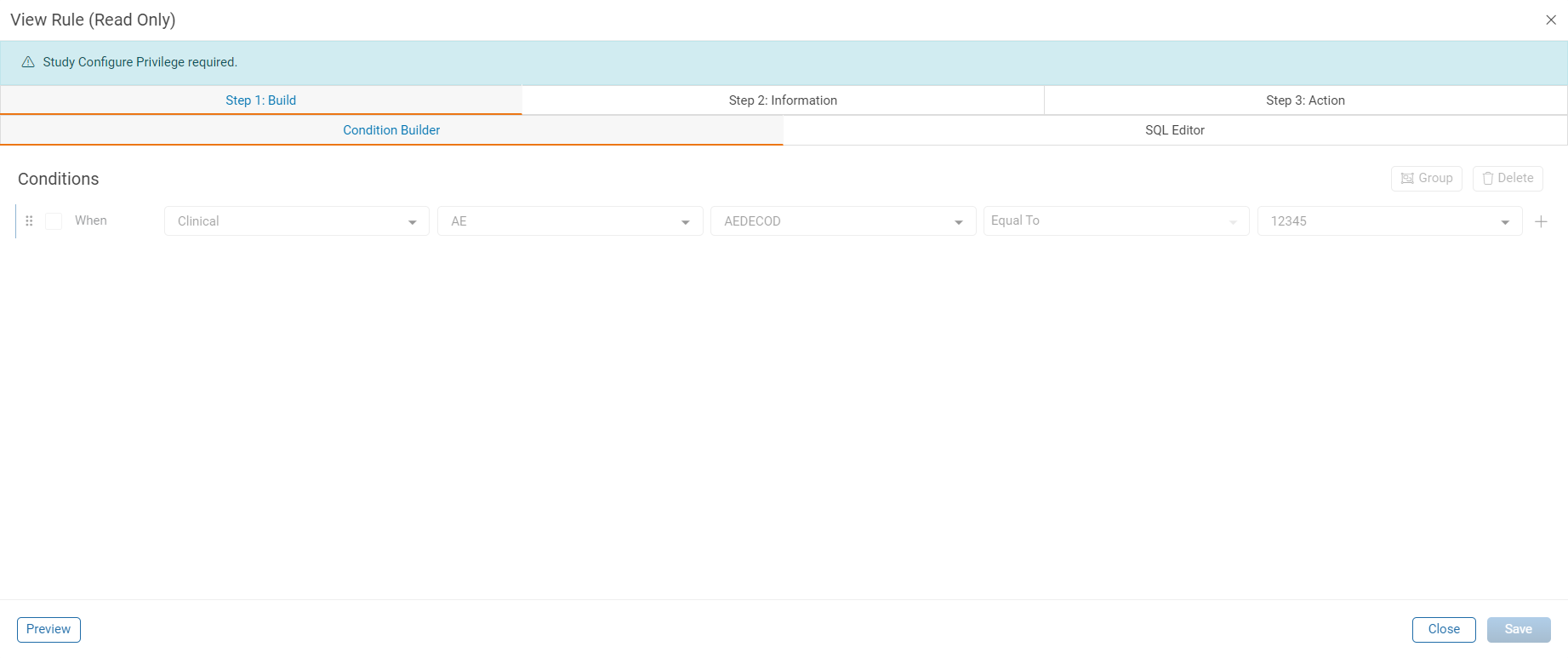The height and width of the screenshot is (658, 1568).
Task: Grab the drag handle of the When condition
Action: tap(29, 220)
